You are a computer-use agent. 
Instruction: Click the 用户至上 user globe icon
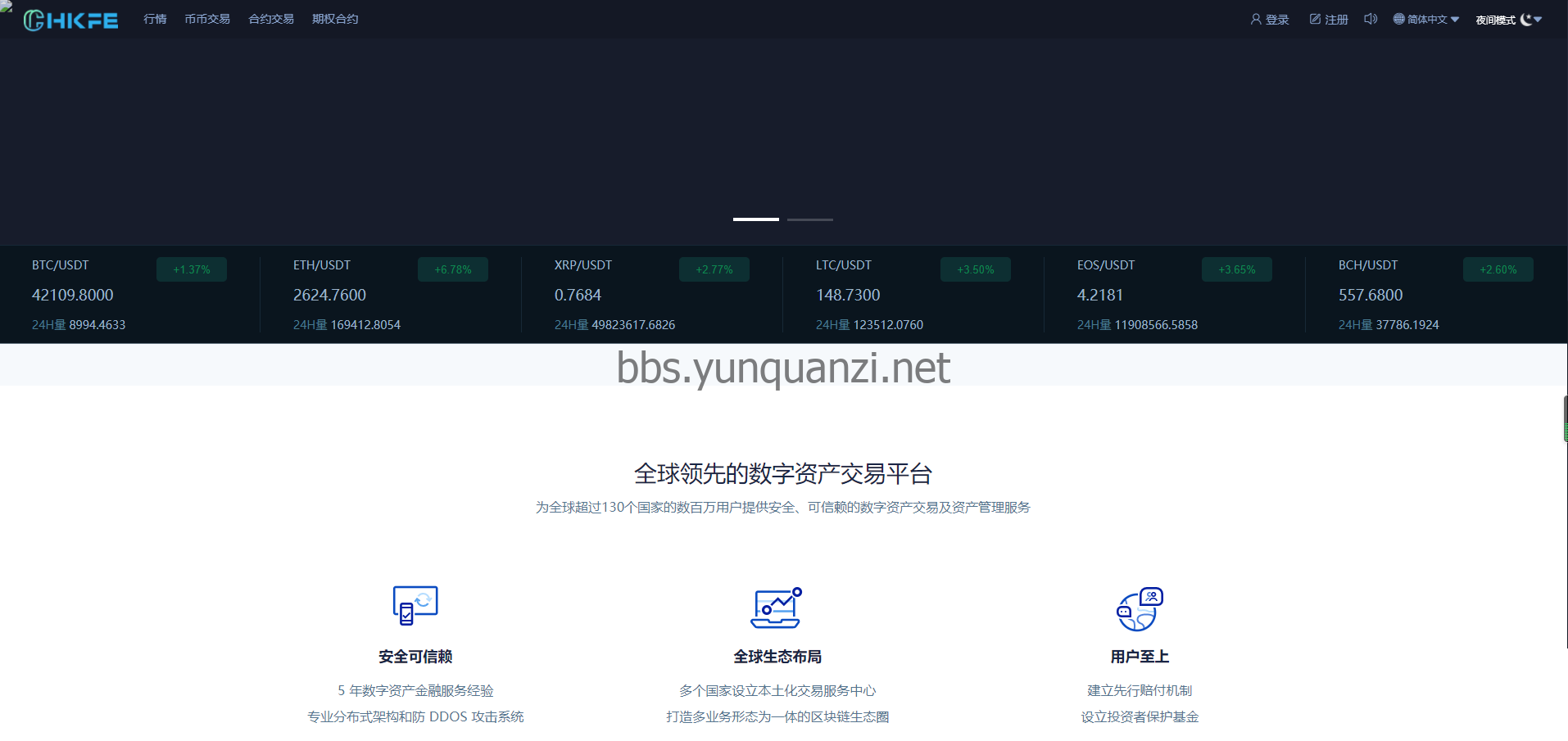(x=1140, y=609)
